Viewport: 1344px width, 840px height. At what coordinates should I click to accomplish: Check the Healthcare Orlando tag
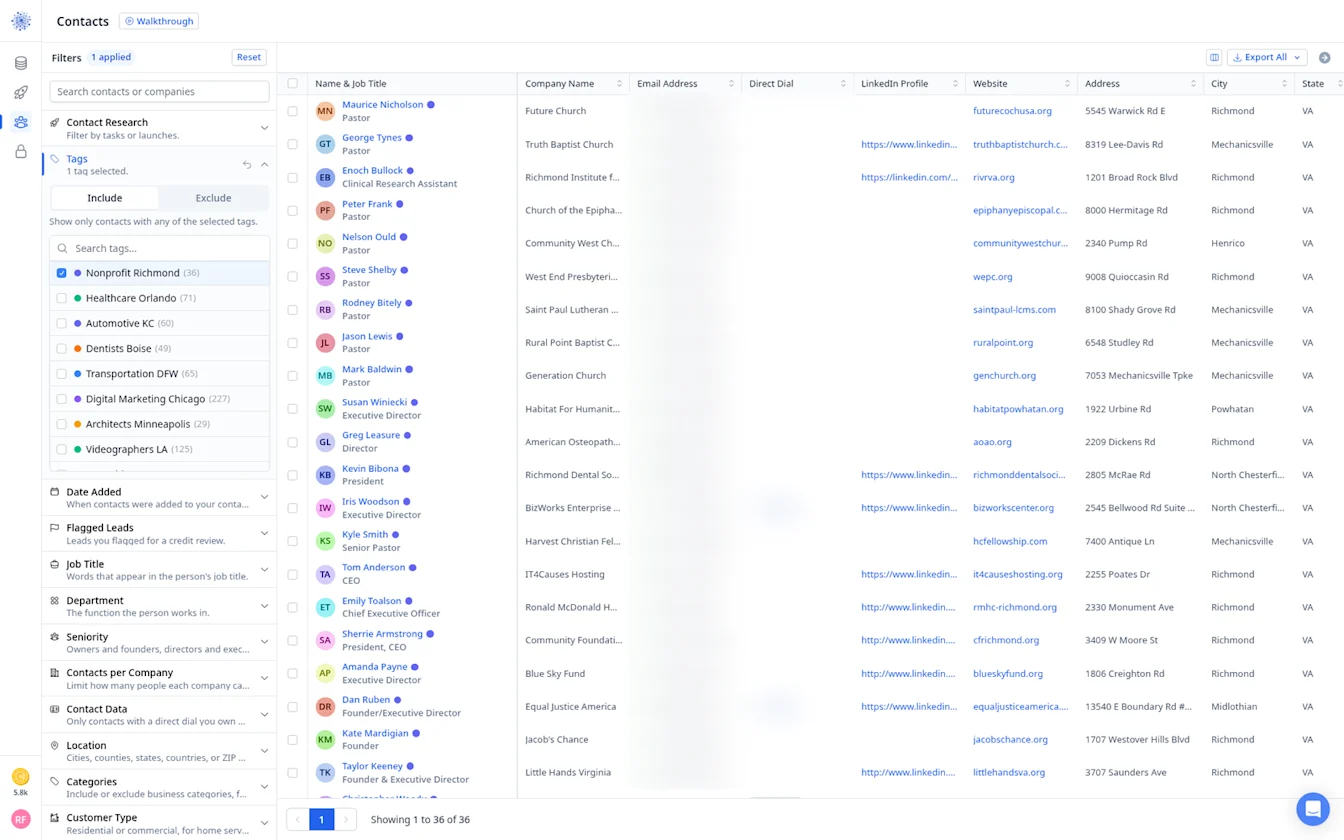point(62,298)
